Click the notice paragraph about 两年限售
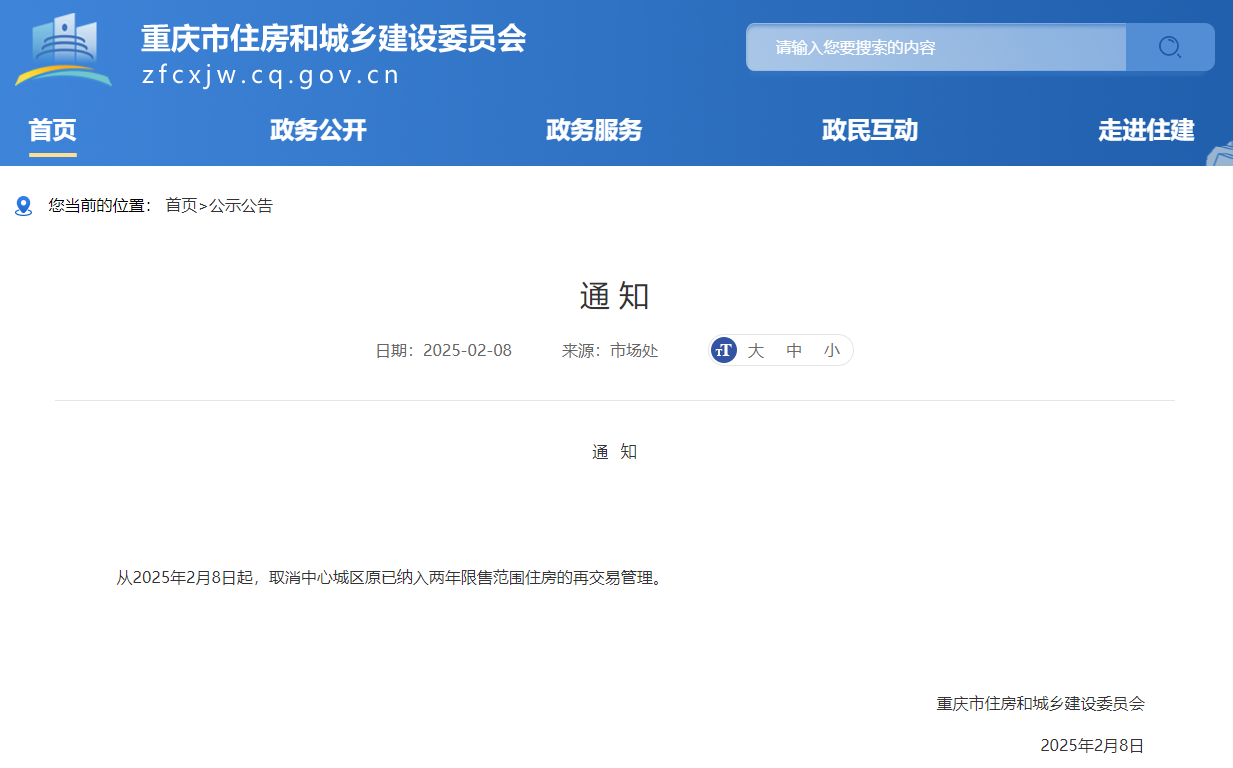The width and height of the screenshot is (1233, 768). click(390, 577)
